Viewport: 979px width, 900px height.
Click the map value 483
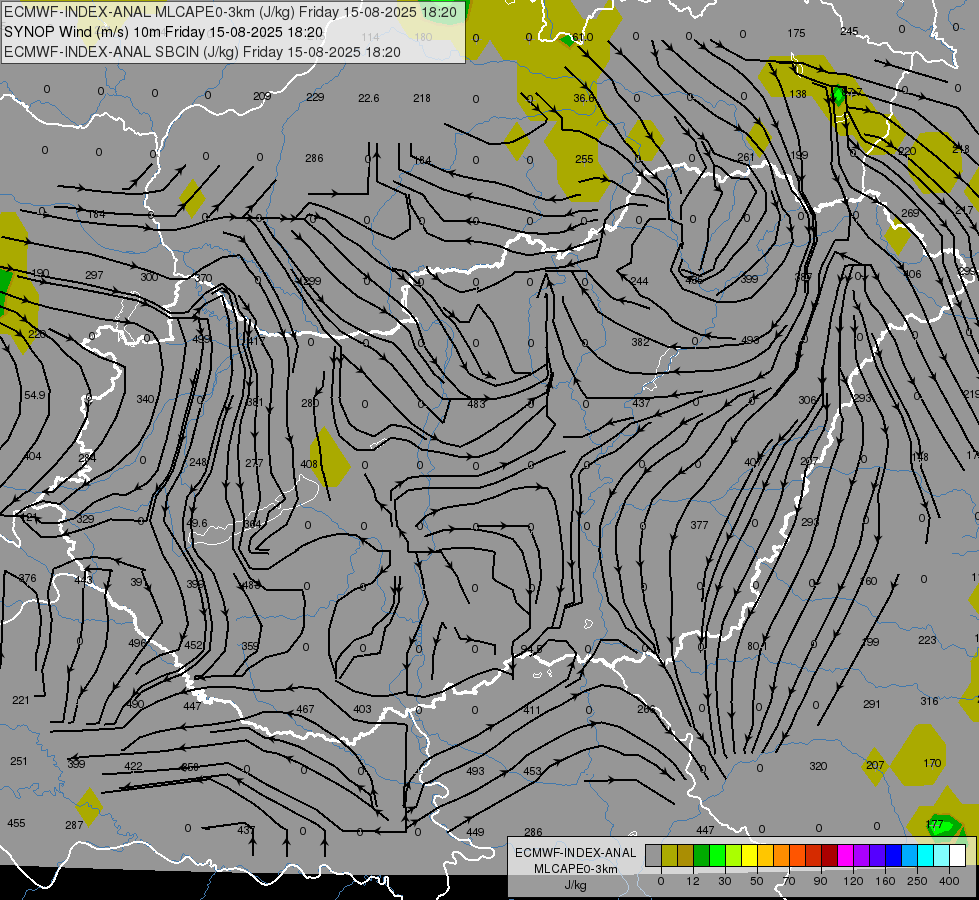476,404
